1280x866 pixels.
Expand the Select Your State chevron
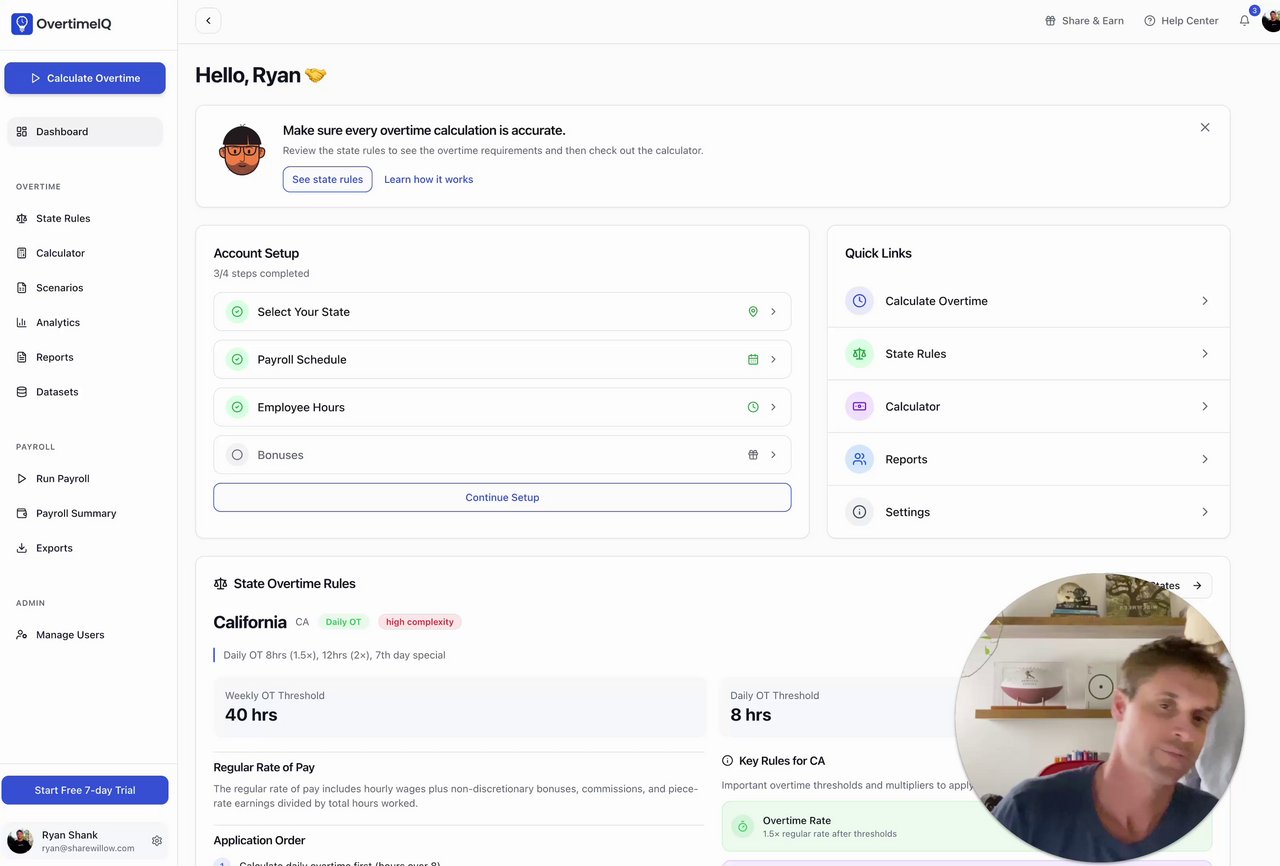[773, 312]
